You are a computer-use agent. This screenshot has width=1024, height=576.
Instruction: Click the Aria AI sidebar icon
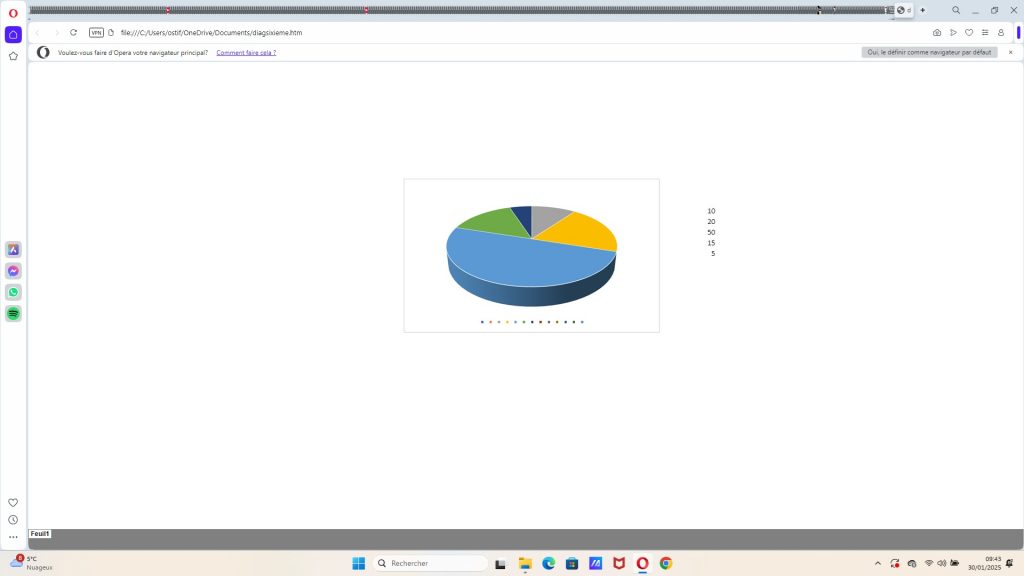(13, 250)
